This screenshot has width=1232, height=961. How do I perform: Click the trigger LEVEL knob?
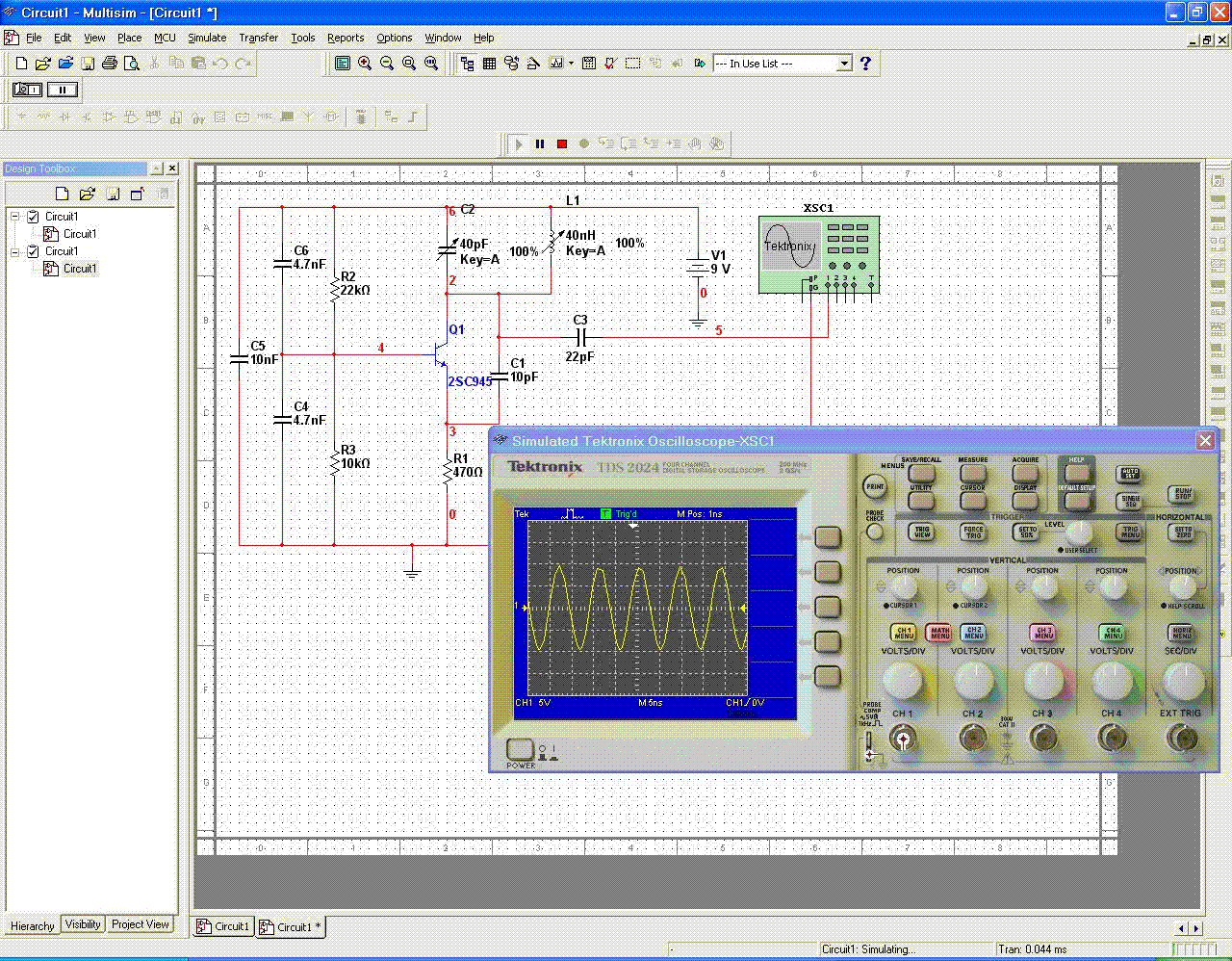pyautogui.click(x=1079, y=532)
